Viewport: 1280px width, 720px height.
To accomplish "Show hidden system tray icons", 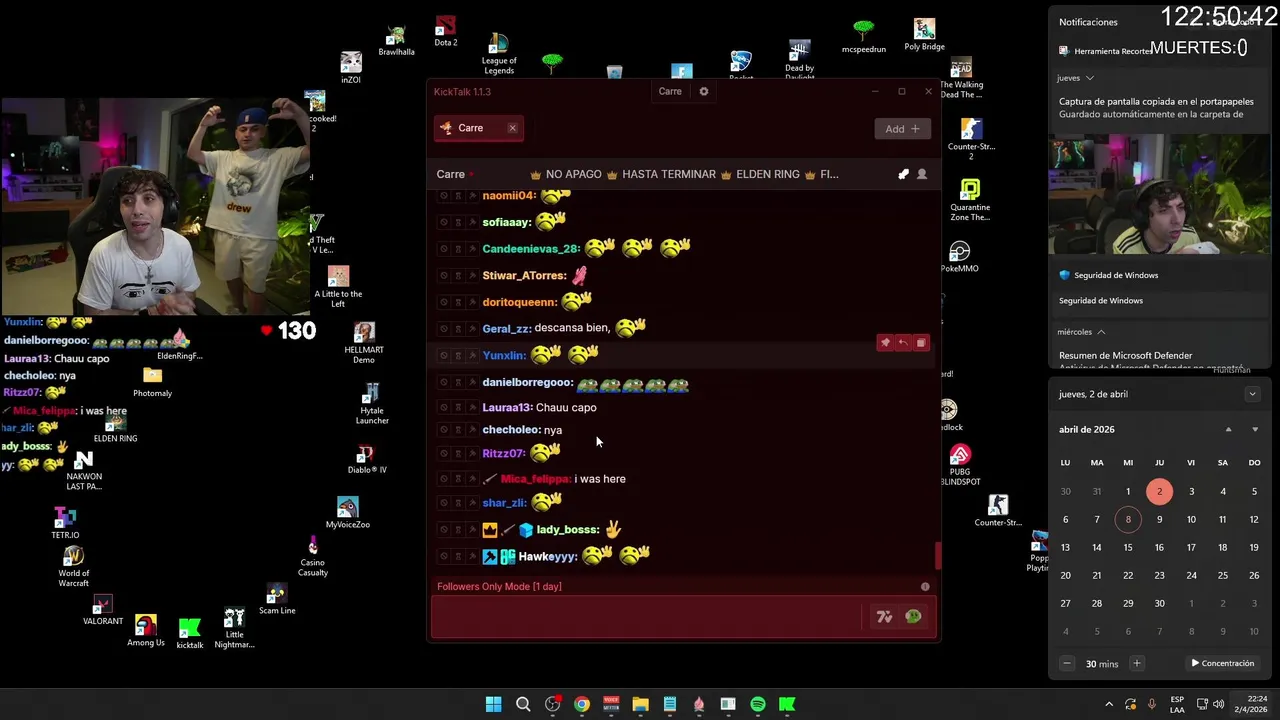I will (1108, 704).
